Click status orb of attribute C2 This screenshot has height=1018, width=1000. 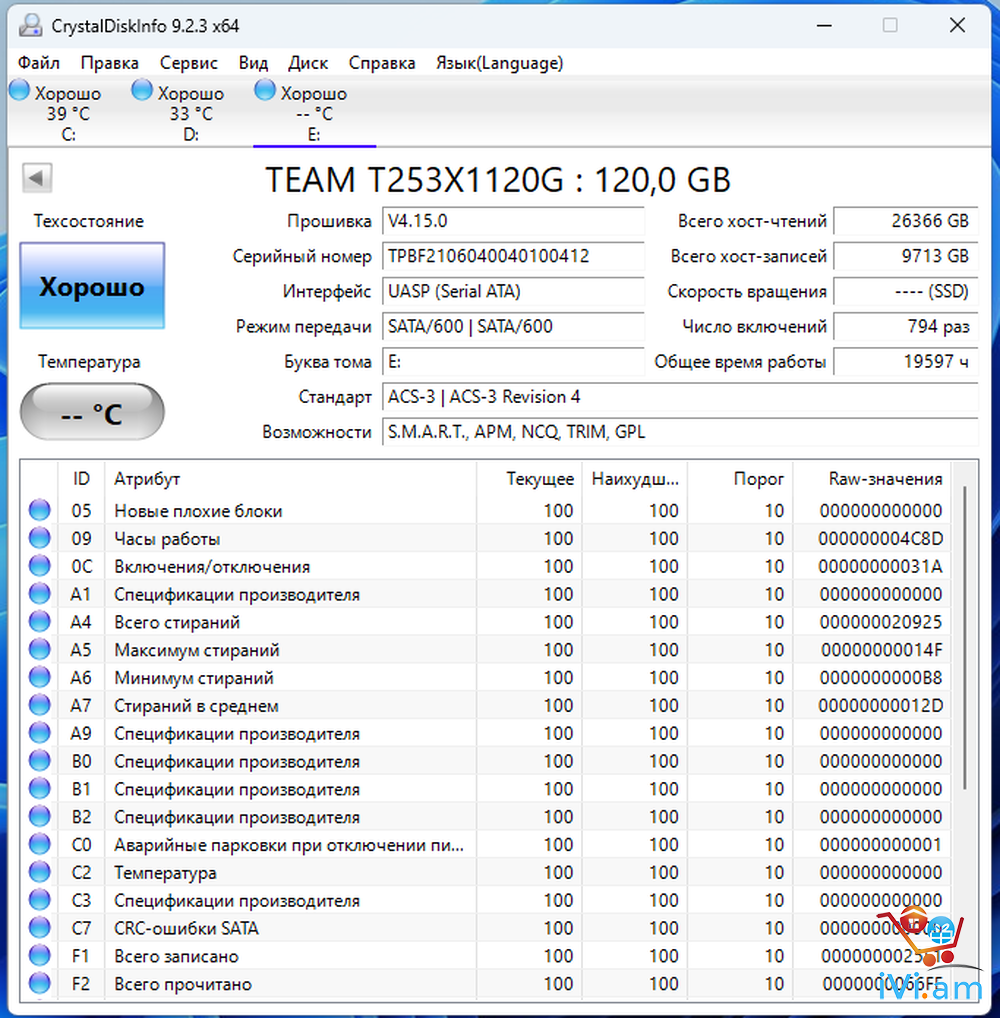[40, 873]
